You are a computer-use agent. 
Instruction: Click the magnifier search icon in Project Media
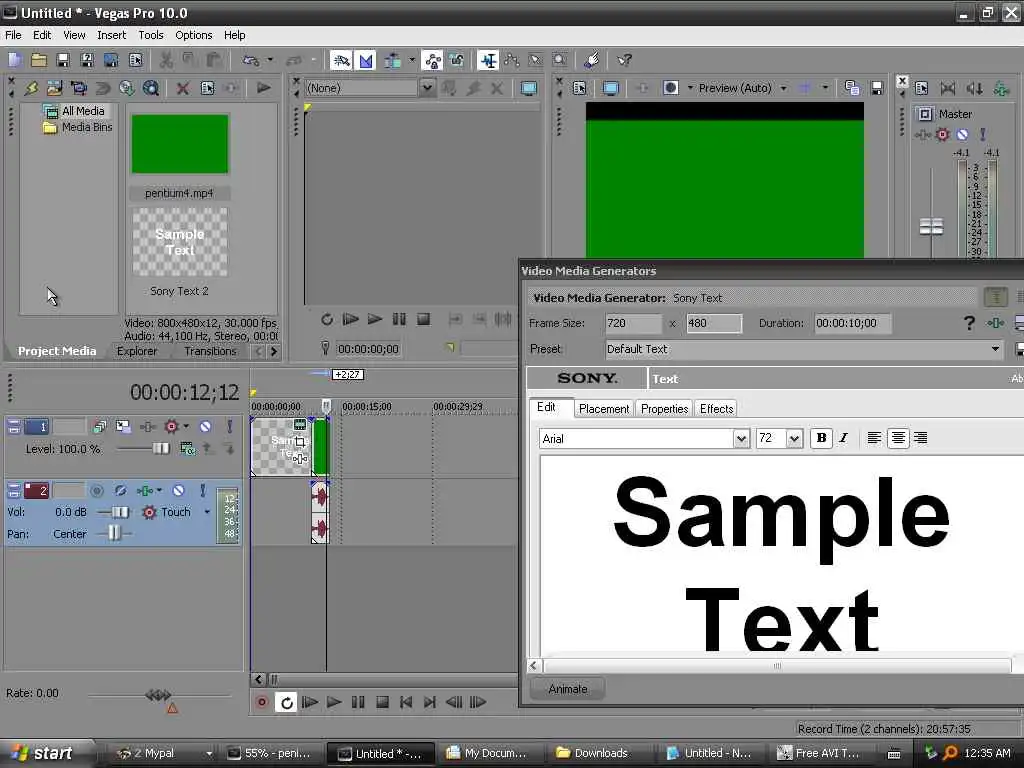tap(151, 88)
